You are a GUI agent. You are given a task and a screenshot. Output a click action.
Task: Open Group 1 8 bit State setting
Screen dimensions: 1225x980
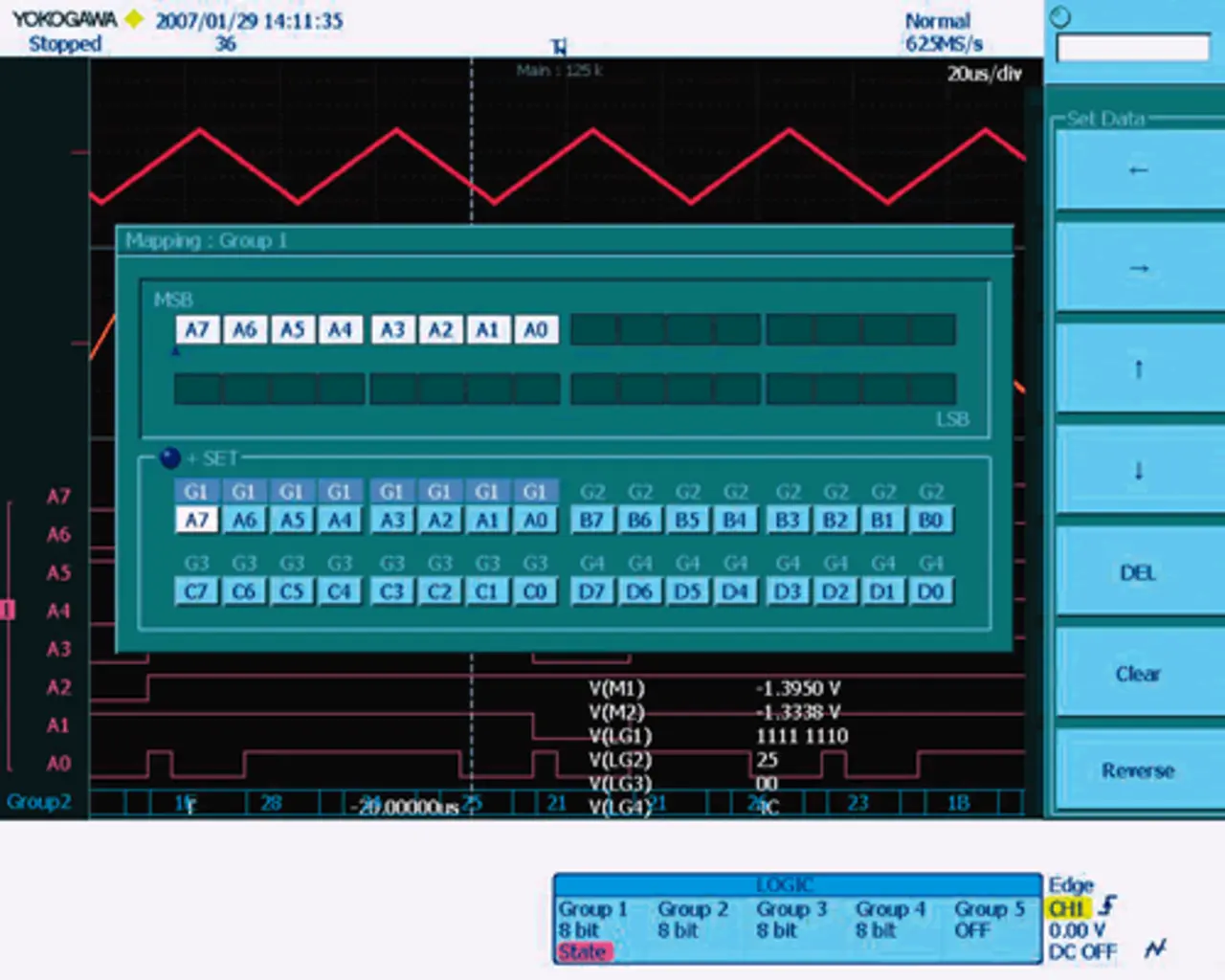tap(593, 929)
